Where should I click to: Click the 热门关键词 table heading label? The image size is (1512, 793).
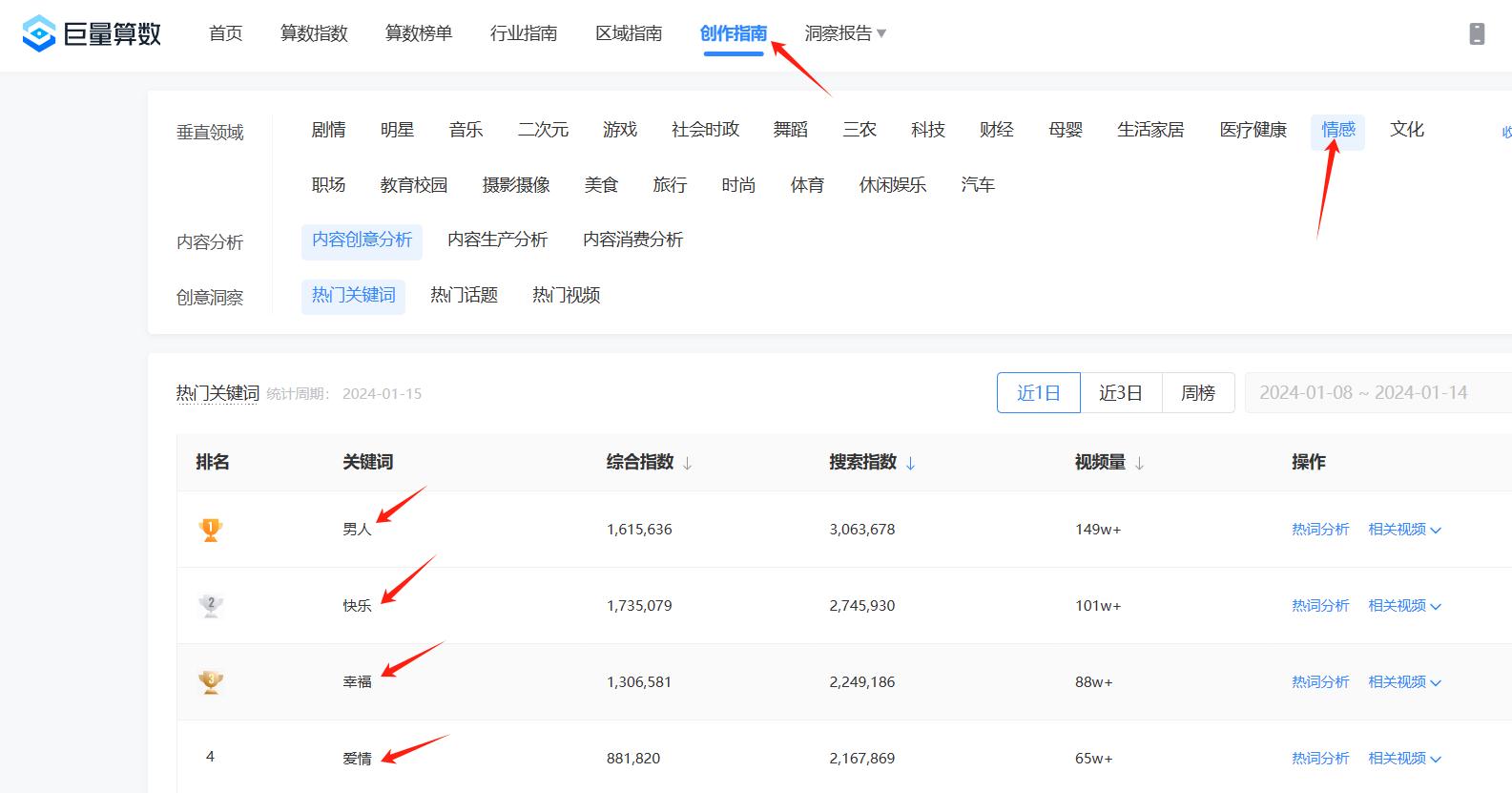click(x=217, y=393)
